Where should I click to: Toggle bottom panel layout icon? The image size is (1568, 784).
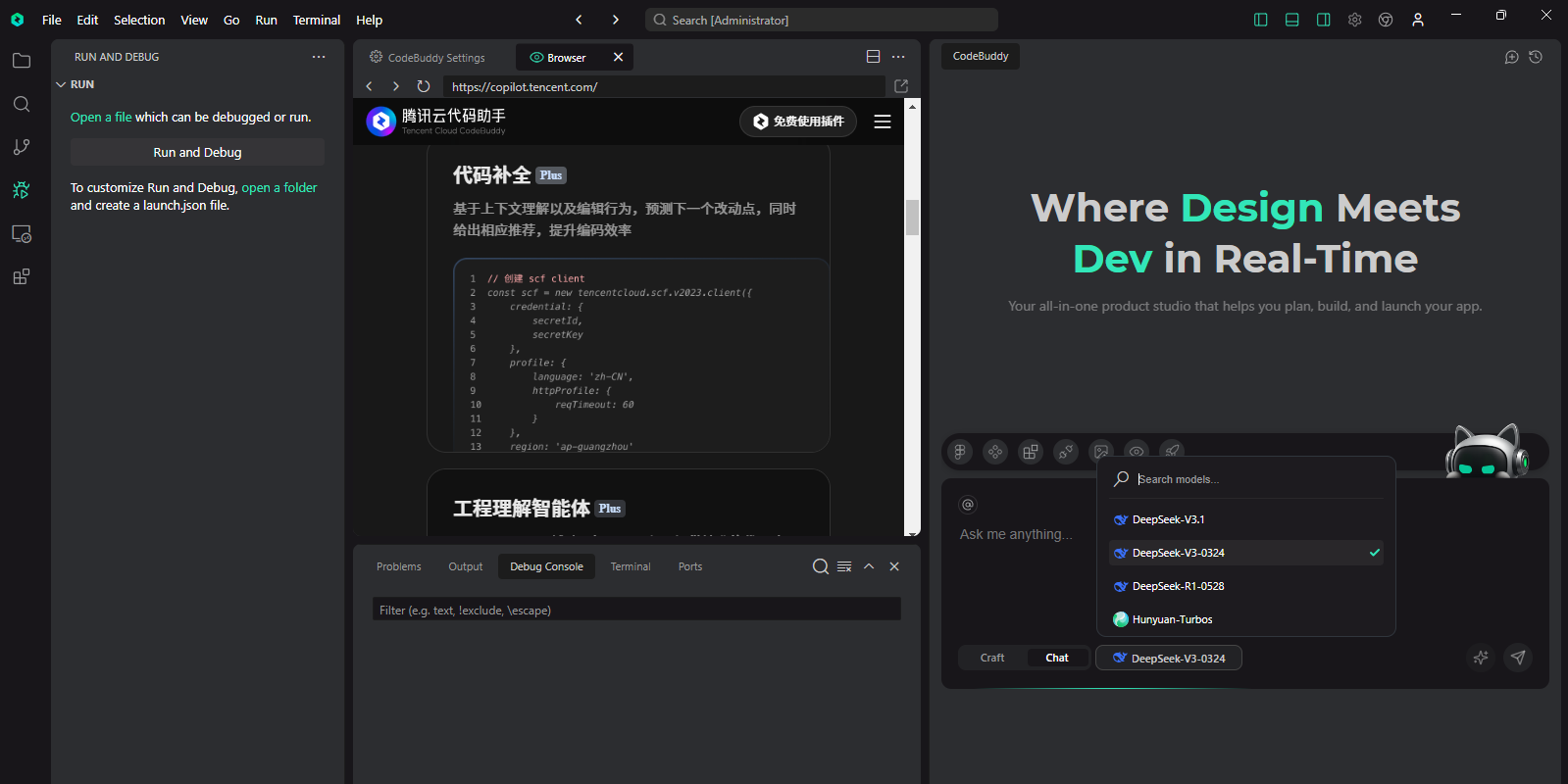pos(1292,20)
